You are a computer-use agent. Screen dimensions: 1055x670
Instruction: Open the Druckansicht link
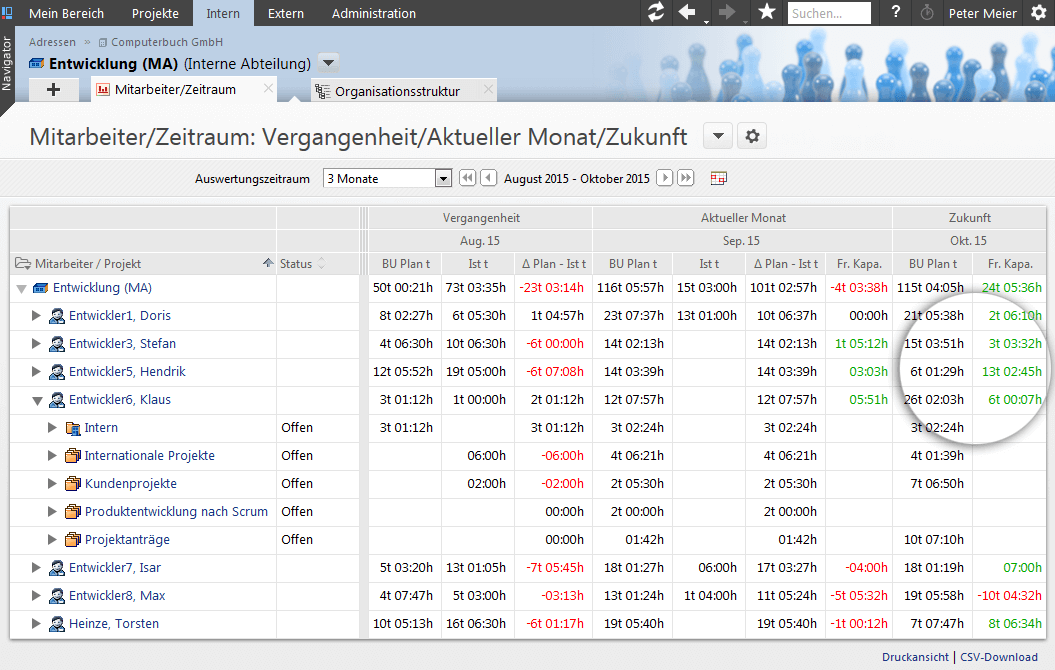(915, 657)
